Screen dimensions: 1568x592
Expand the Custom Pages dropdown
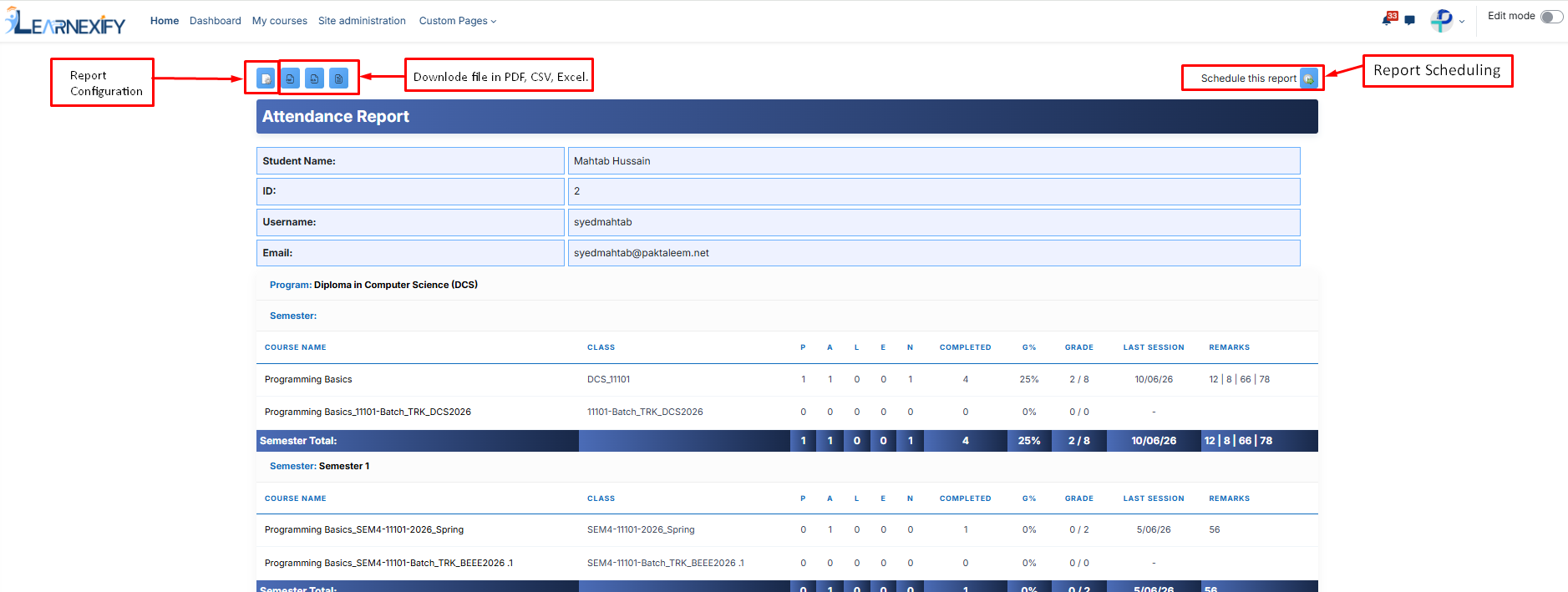point(458,21)
